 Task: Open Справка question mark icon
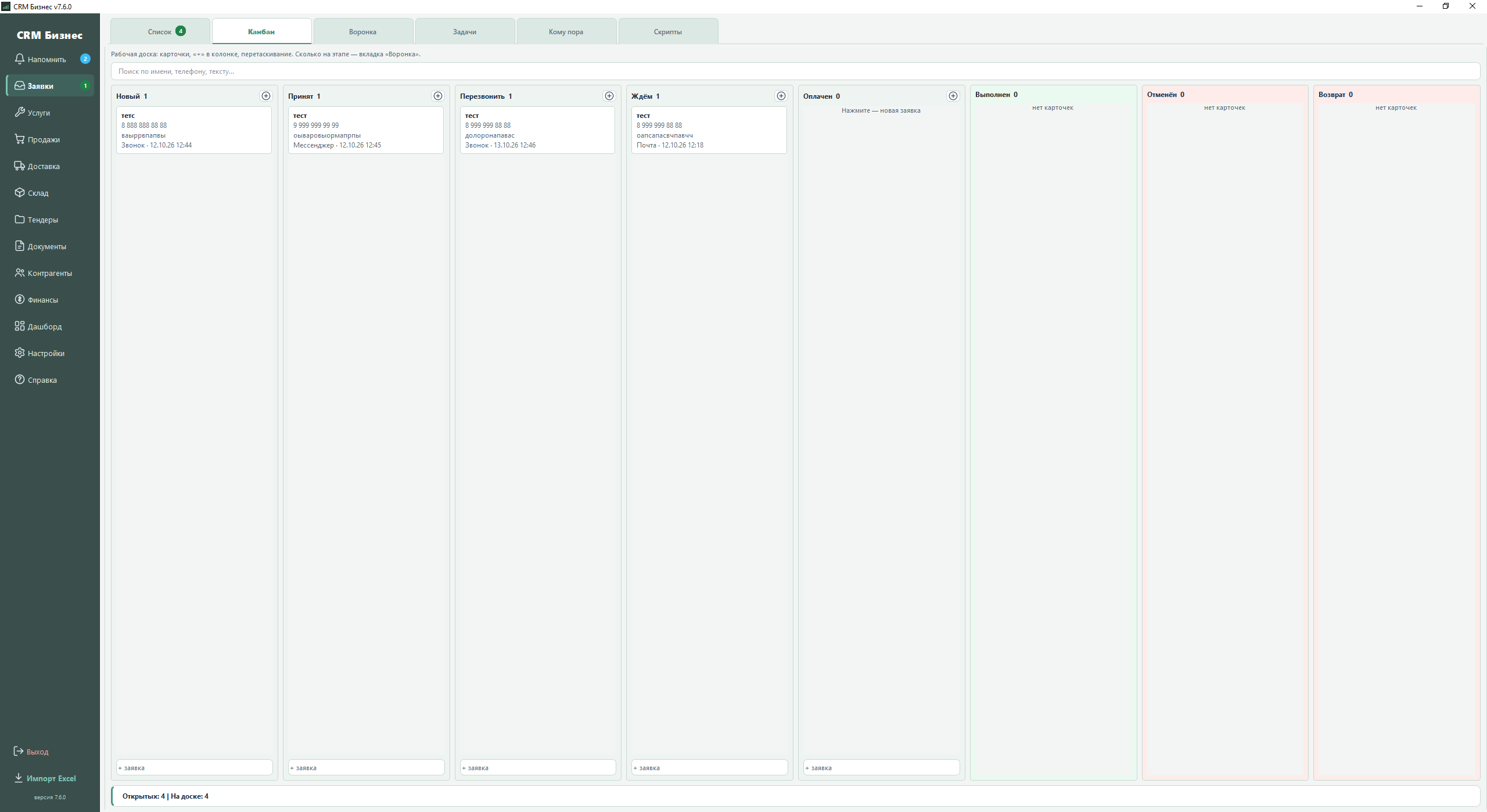pyautogui.click(x=20, y=379)
